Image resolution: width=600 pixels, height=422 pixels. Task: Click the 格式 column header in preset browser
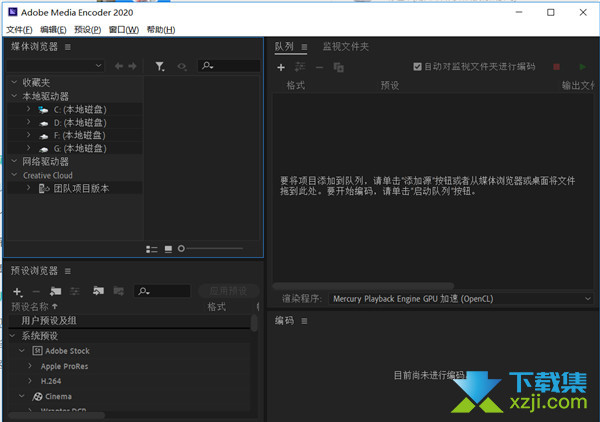click(217, 306)
